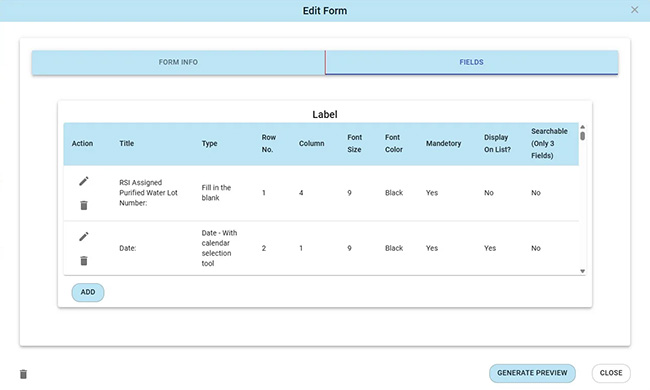Click Display On List 'Yes' in Date row

[490, 248]
